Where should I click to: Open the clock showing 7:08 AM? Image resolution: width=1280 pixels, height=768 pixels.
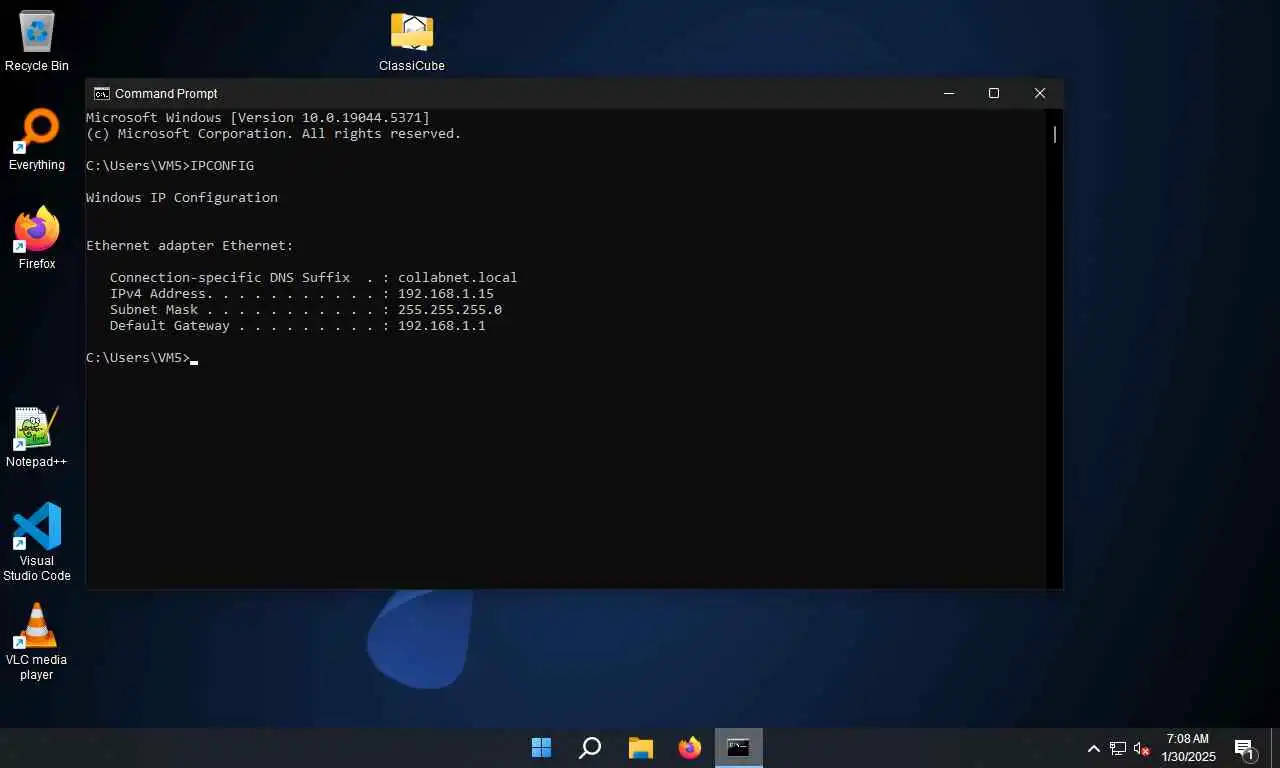pos(1188,748)
